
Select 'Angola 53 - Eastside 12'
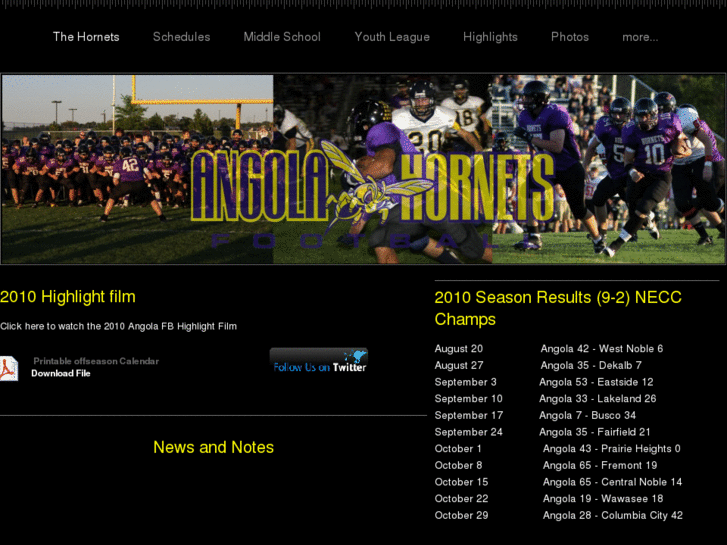(596, 382)
